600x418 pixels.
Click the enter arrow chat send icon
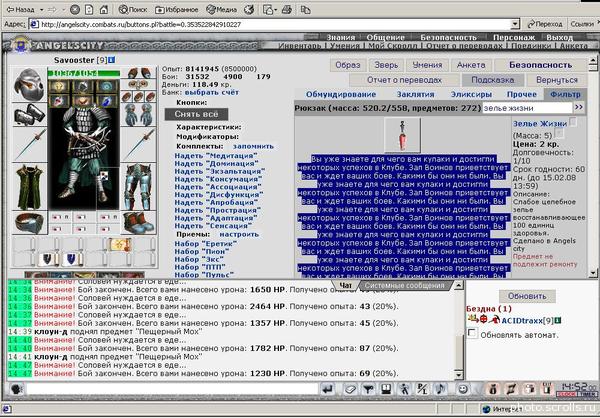click(327, 390)
